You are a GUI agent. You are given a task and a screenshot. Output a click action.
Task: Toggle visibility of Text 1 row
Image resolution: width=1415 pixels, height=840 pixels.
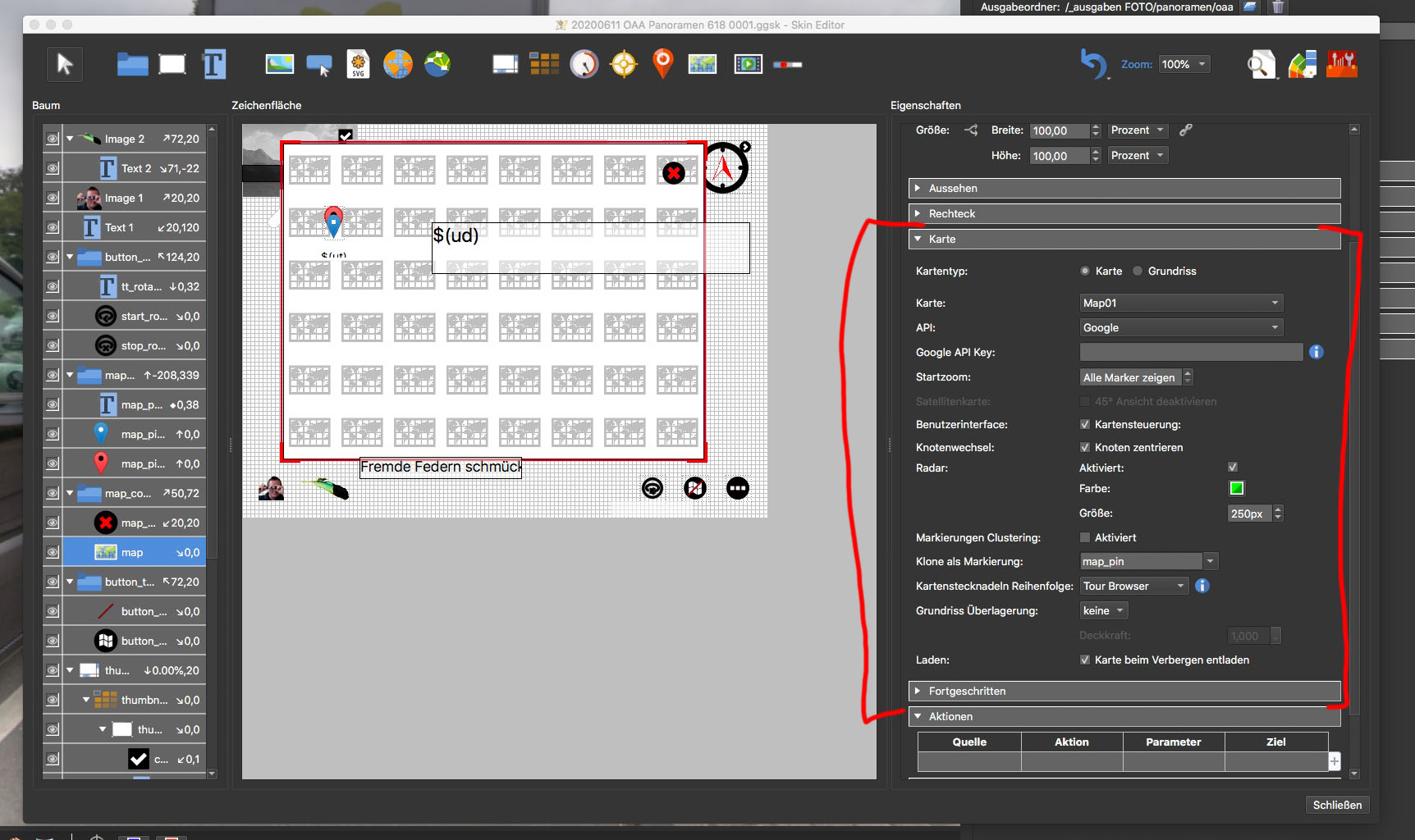pyautogui.click(x=53, y=227)
